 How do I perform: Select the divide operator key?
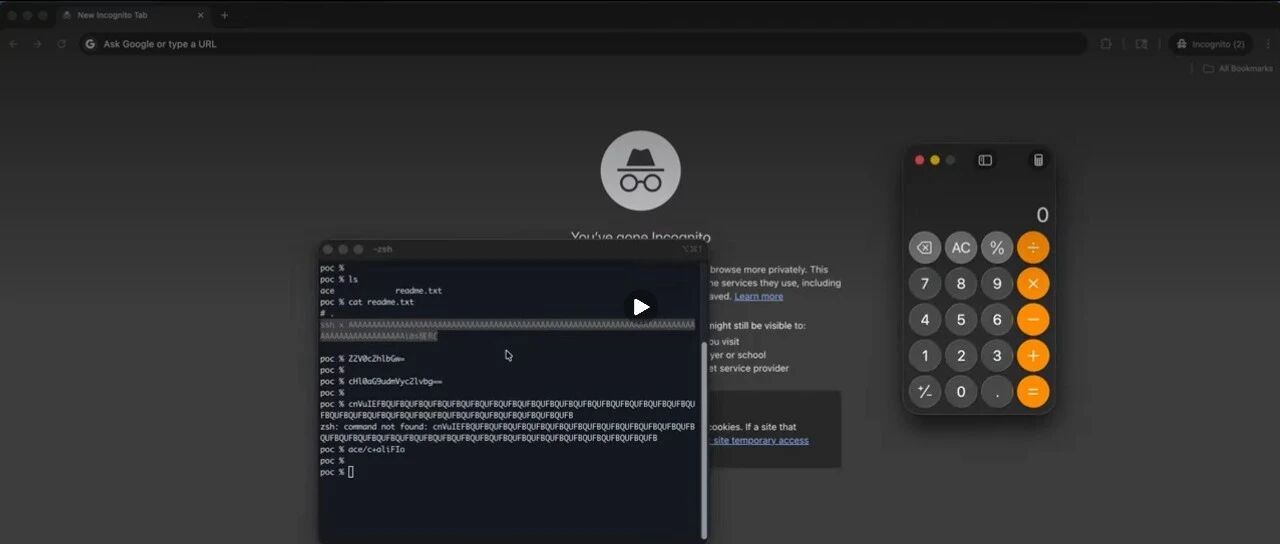click(1033, 247)
